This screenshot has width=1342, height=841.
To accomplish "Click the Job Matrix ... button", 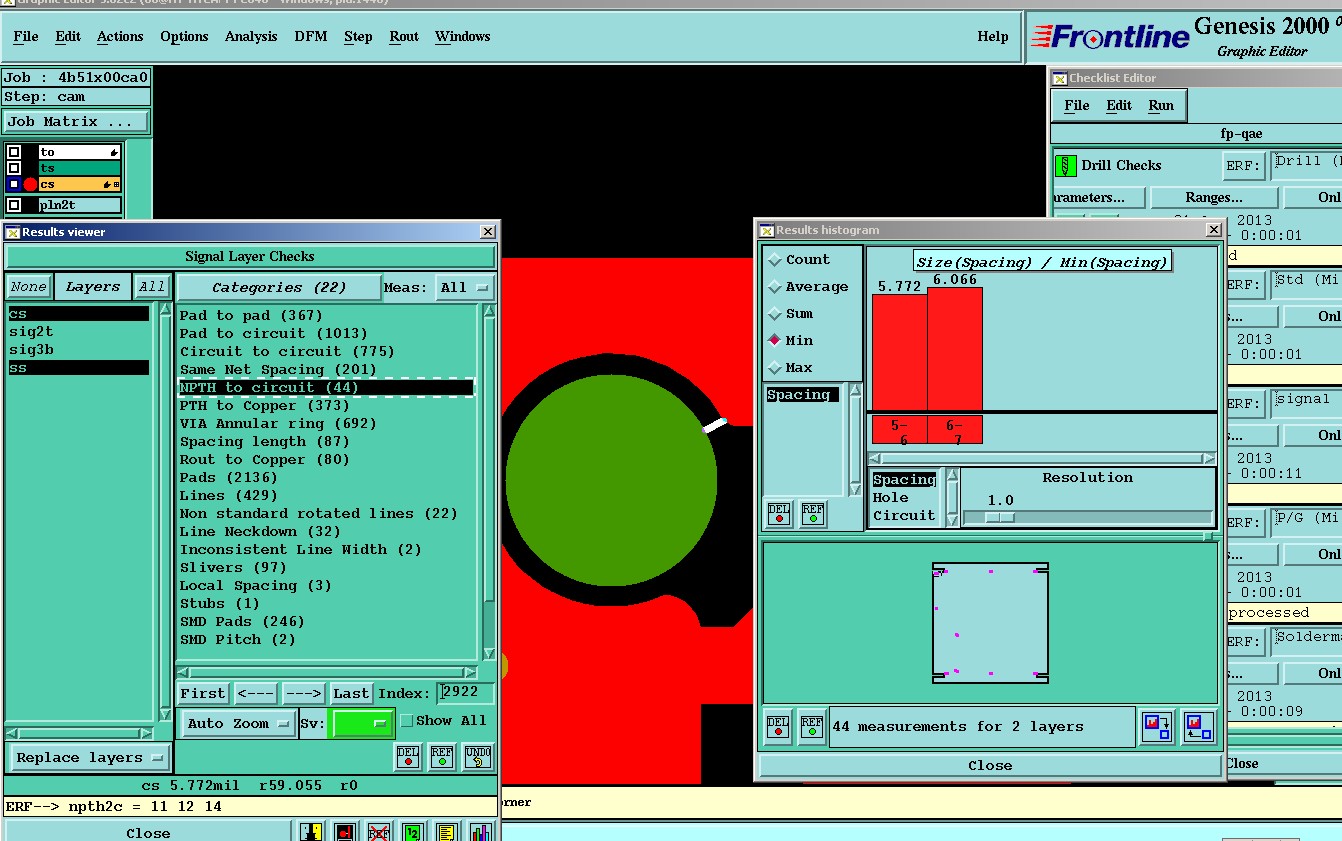I will pyautogui.click(x=75, y=121).
